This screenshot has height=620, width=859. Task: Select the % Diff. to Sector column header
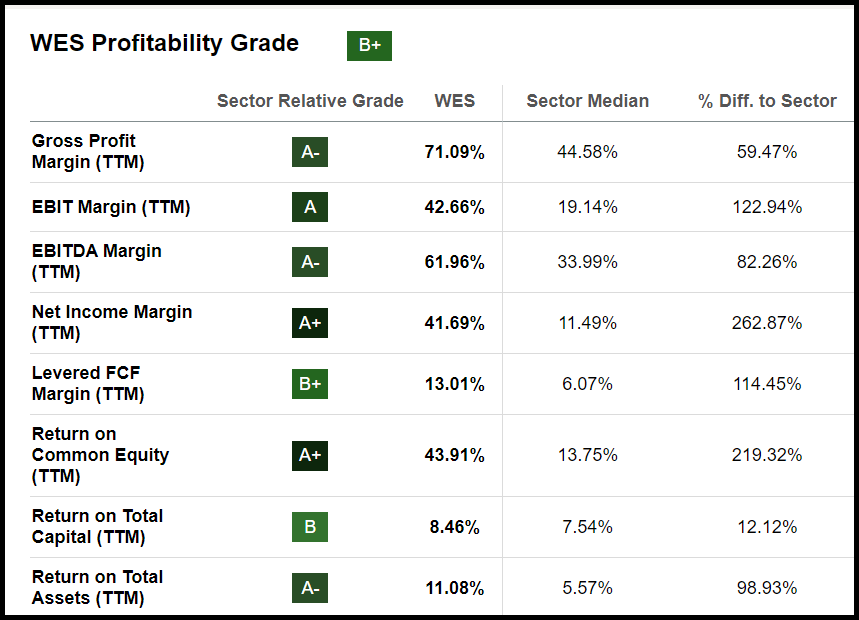(x=767, y=101)
